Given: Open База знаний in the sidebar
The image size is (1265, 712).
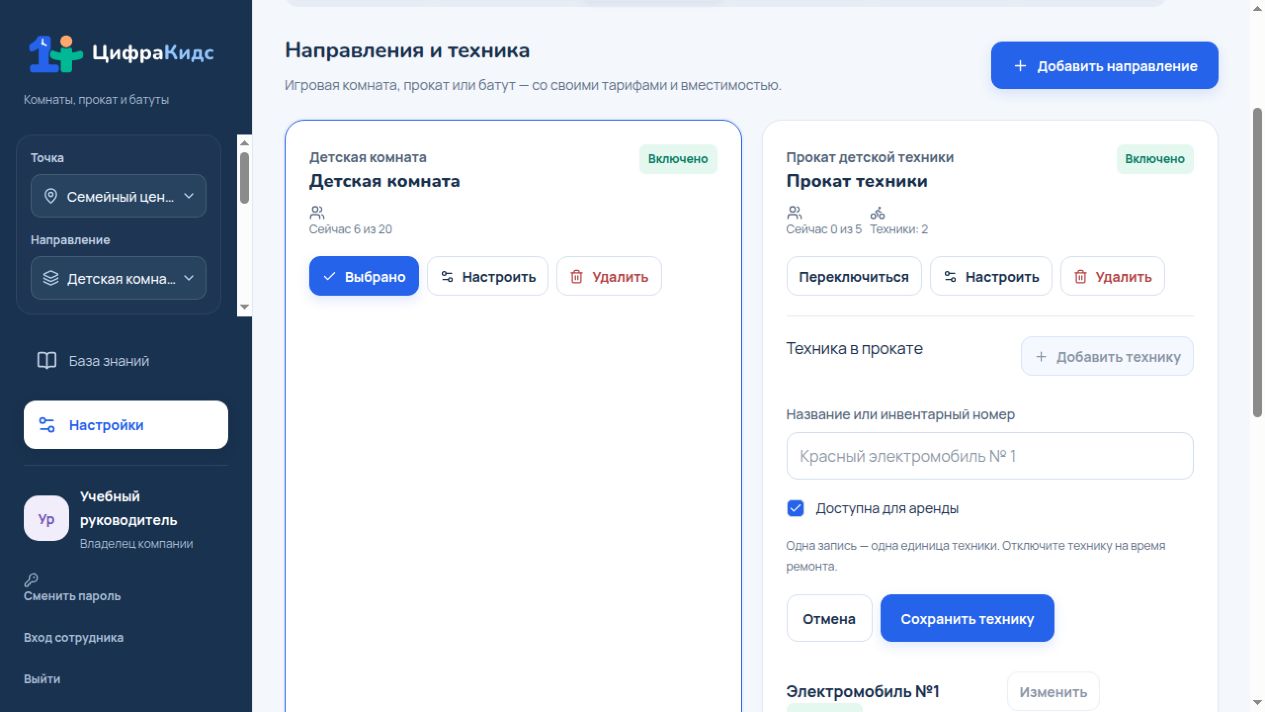Looking at the screenshot, I should (x=126, y=361).
